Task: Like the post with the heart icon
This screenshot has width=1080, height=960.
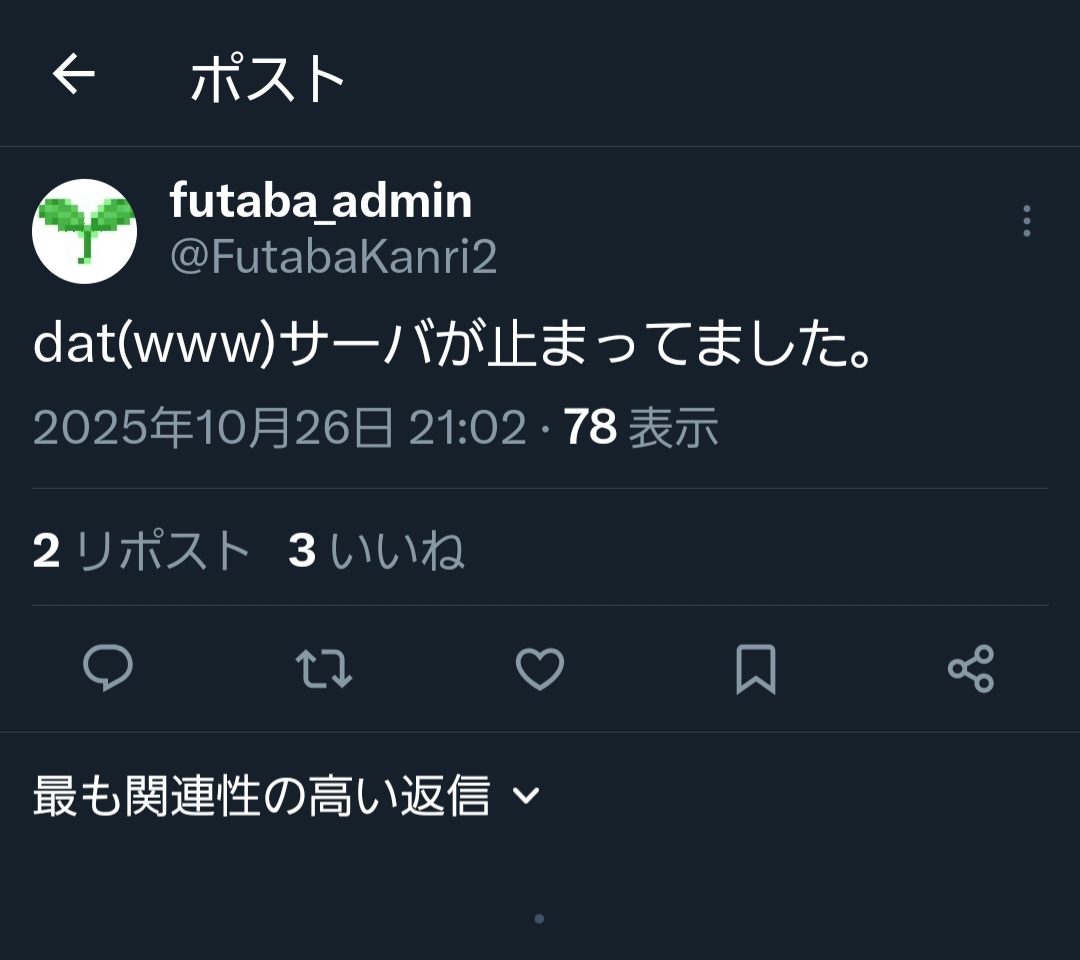Action: tap(540, 669)
